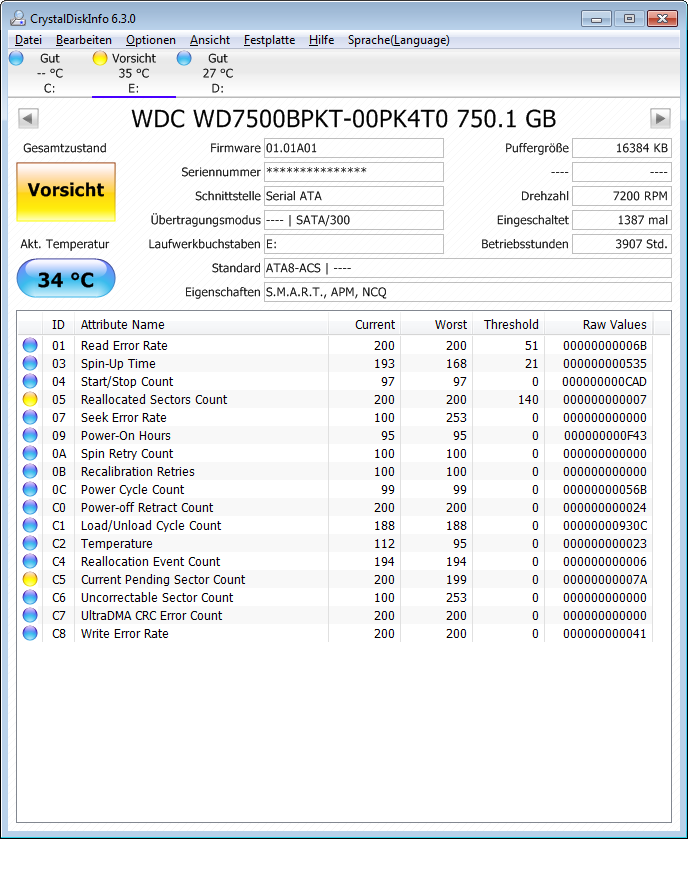Click blue status icon for Uncorrectable Sector Count
Viewport: 688px width, 889px height.
[30, 597]
